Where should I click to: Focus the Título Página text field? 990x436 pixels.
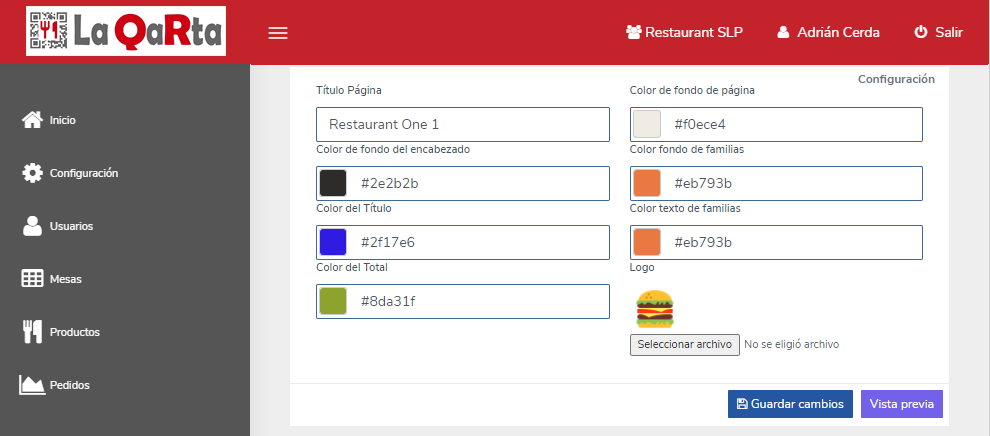click(463, 124)
